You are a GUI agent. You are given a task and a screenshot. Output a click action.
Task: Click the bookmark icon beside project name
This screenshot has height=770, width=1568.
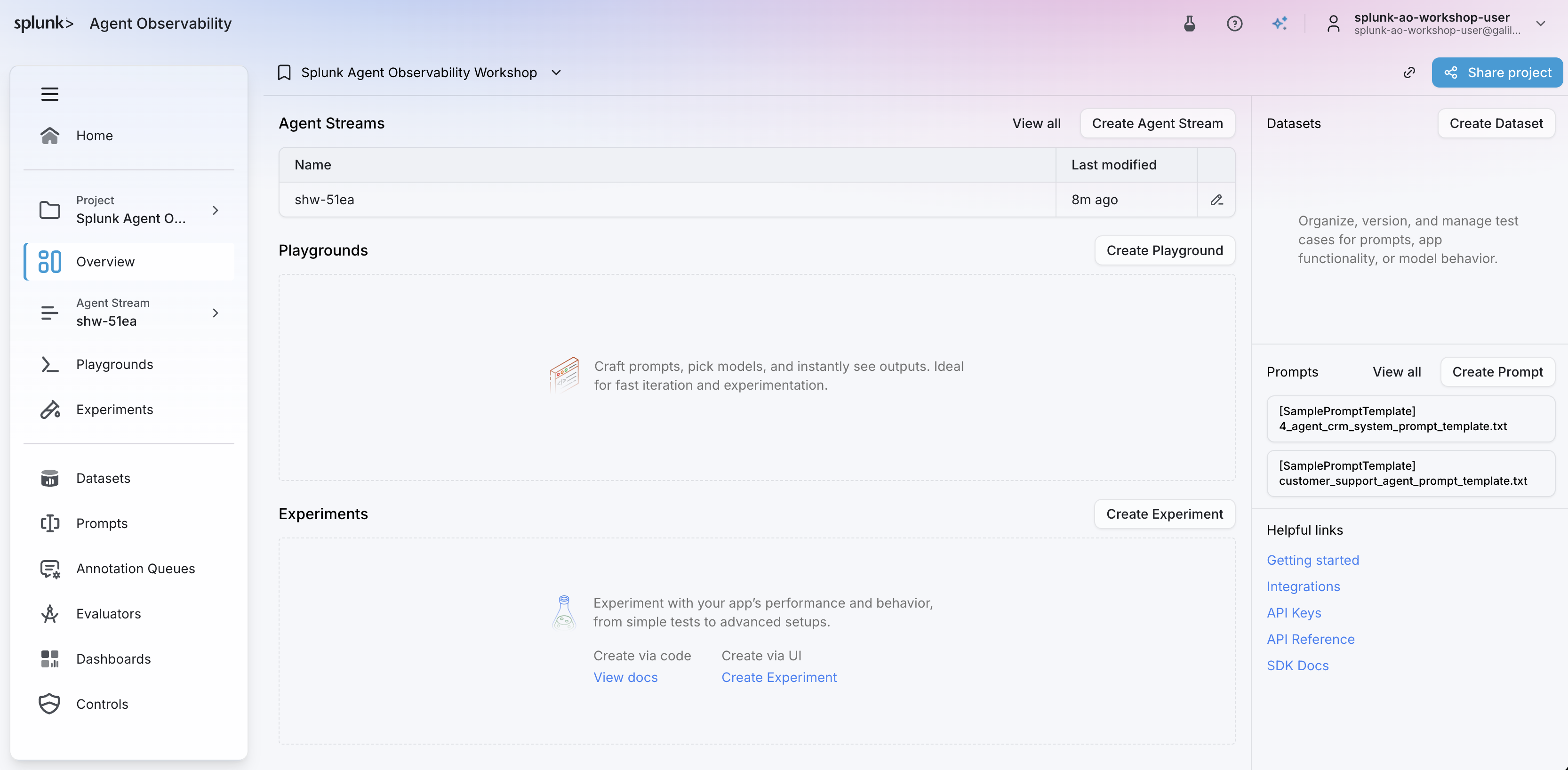[284, 72]
